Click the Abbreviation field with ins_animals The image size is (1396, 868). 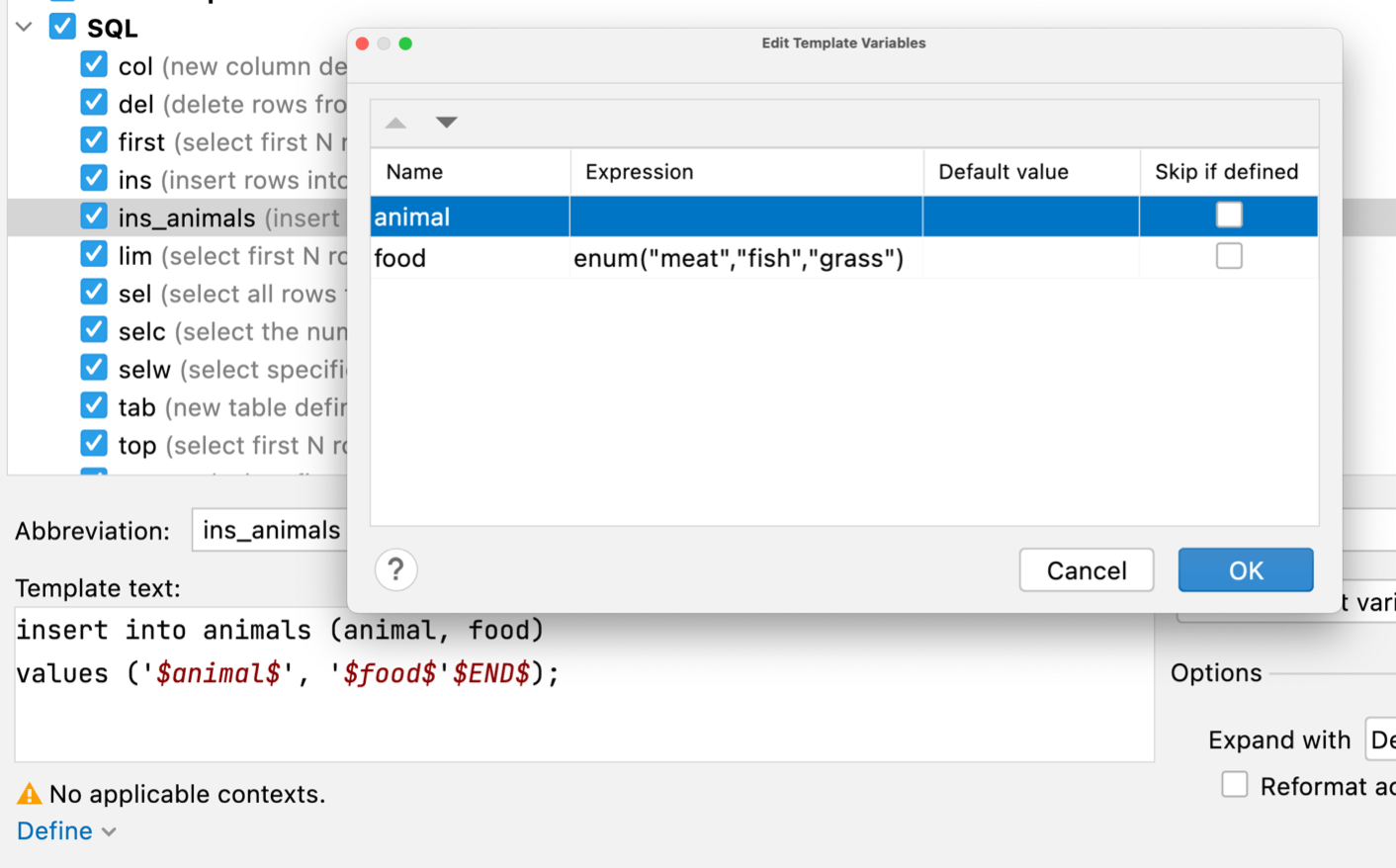pyautogui.click(x=270, y=530)
